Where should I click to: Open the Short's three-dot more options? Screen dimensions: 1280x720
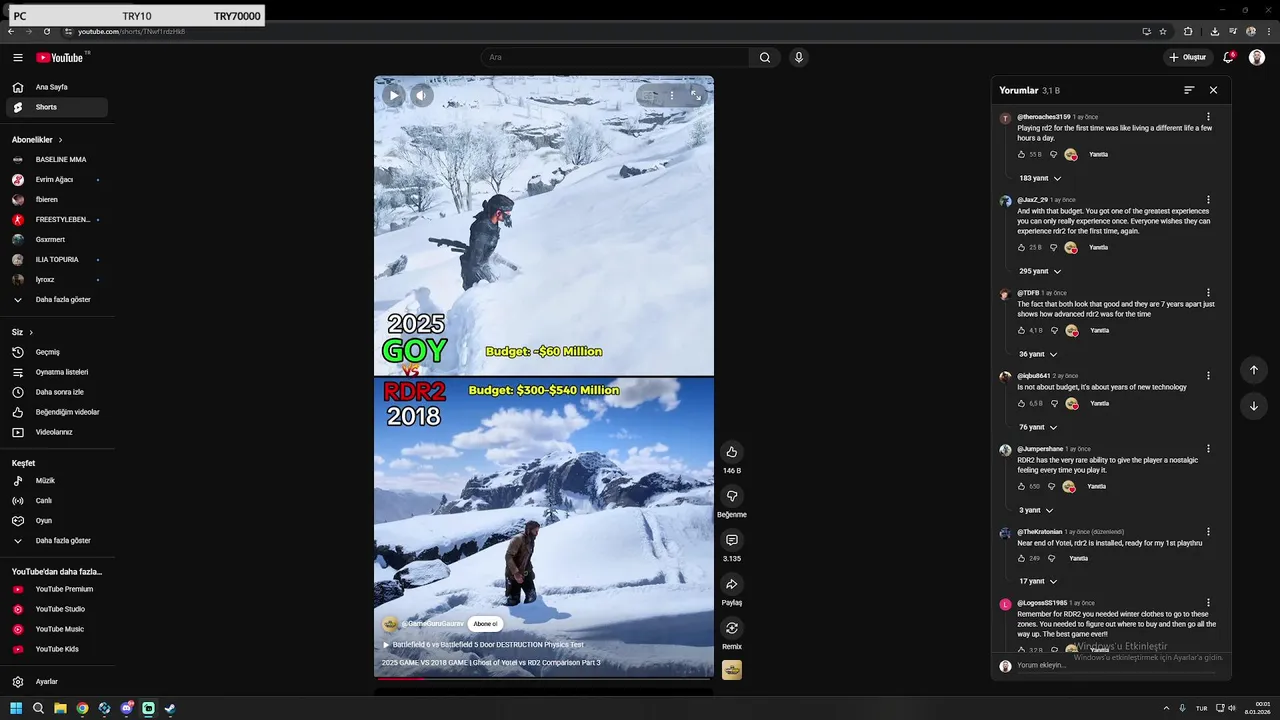tap(672, 95)
